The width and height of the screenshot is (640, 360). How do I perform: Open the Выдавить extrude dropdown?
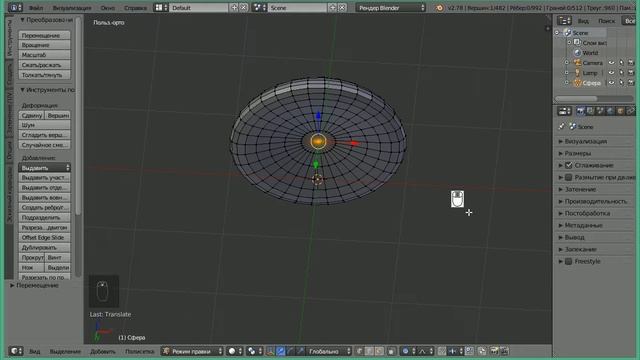pyautogui.click(x=44, y=168)
